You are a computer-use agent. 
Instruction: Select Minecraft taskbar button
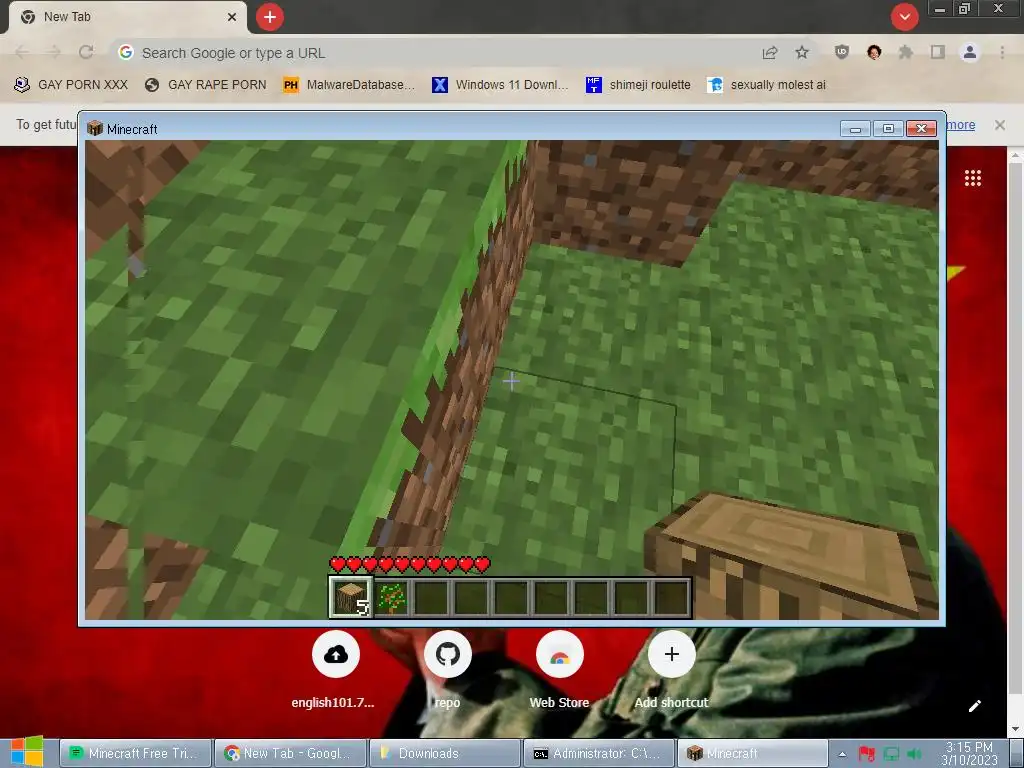(753, 753)
